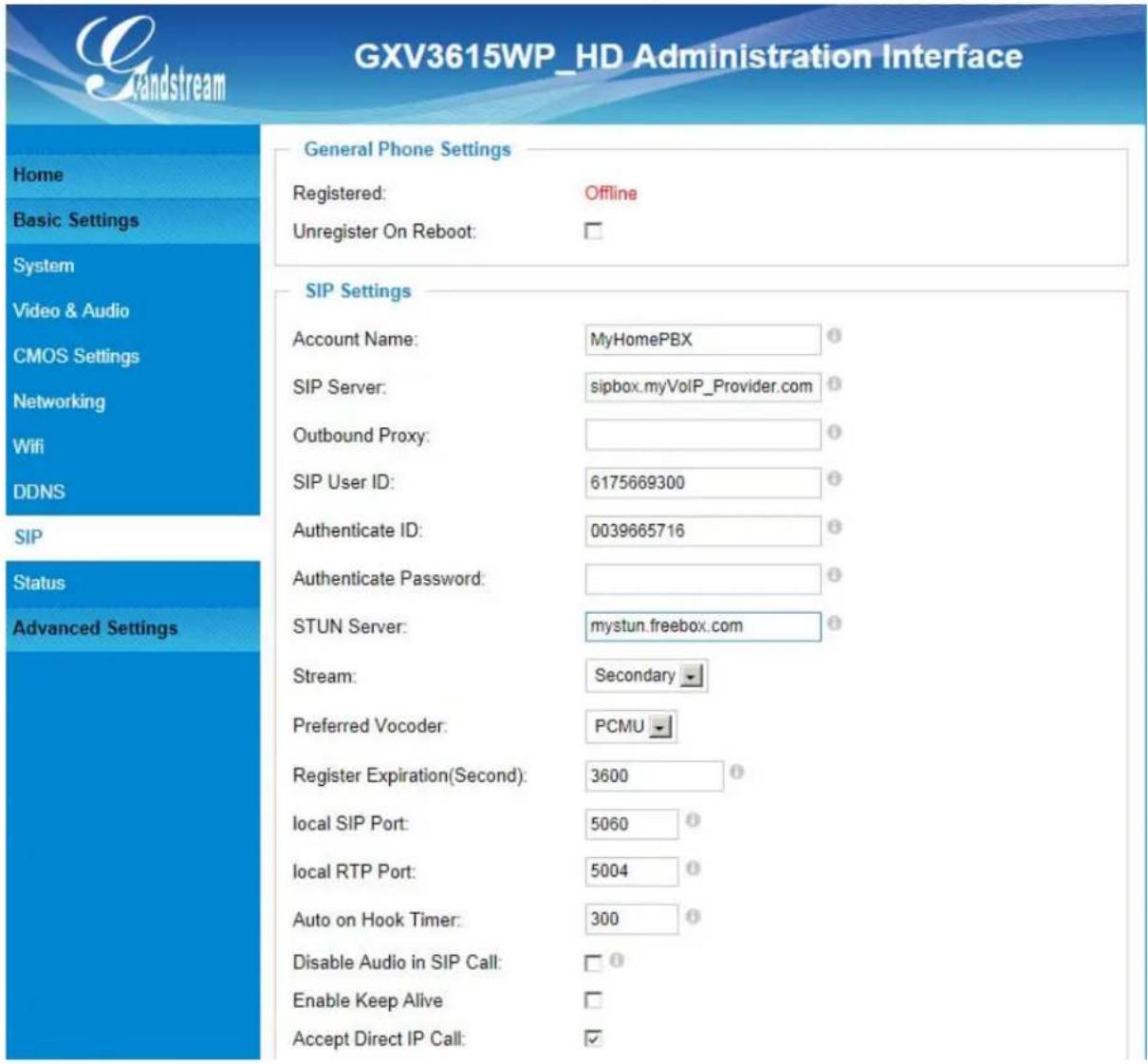The height and width of the screenshot is (1064, 1148).
Task: Select Wifi in the sidebar
Action: 133,446
